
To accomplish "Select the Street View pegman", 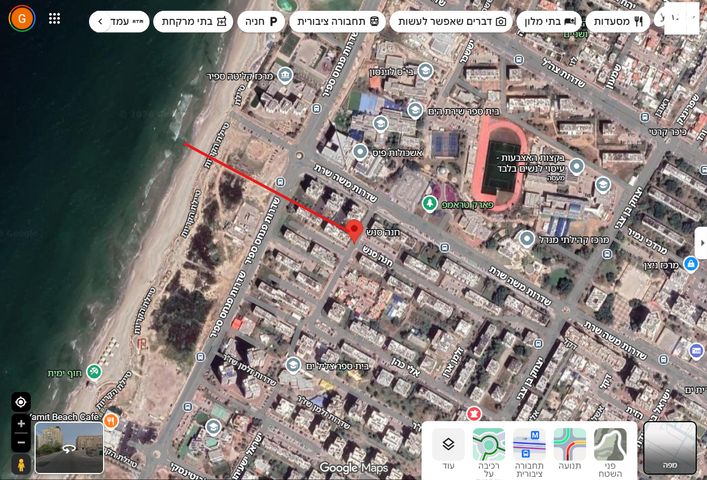I will click(21, 465).
